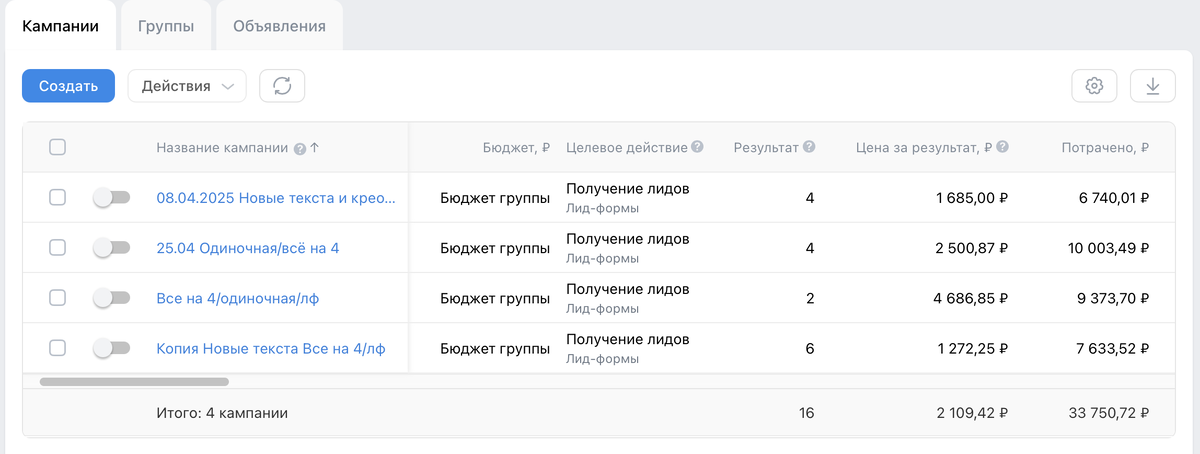Click the sort arrow in campaign name header
The image size is (1200, 454).
click(315, 148)
